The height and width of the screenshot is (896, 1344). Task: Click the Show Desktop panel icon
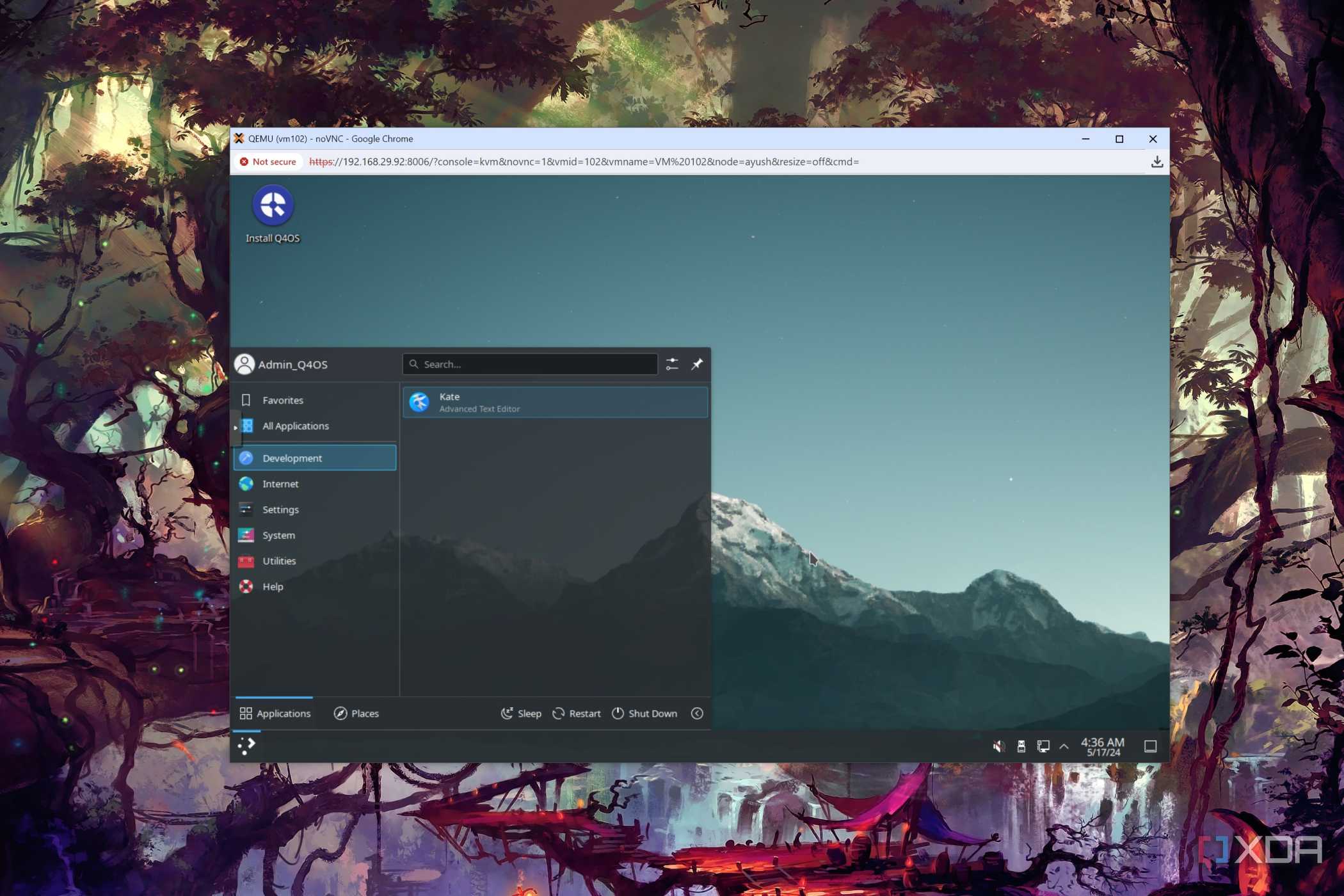[x=1150, y=746]
